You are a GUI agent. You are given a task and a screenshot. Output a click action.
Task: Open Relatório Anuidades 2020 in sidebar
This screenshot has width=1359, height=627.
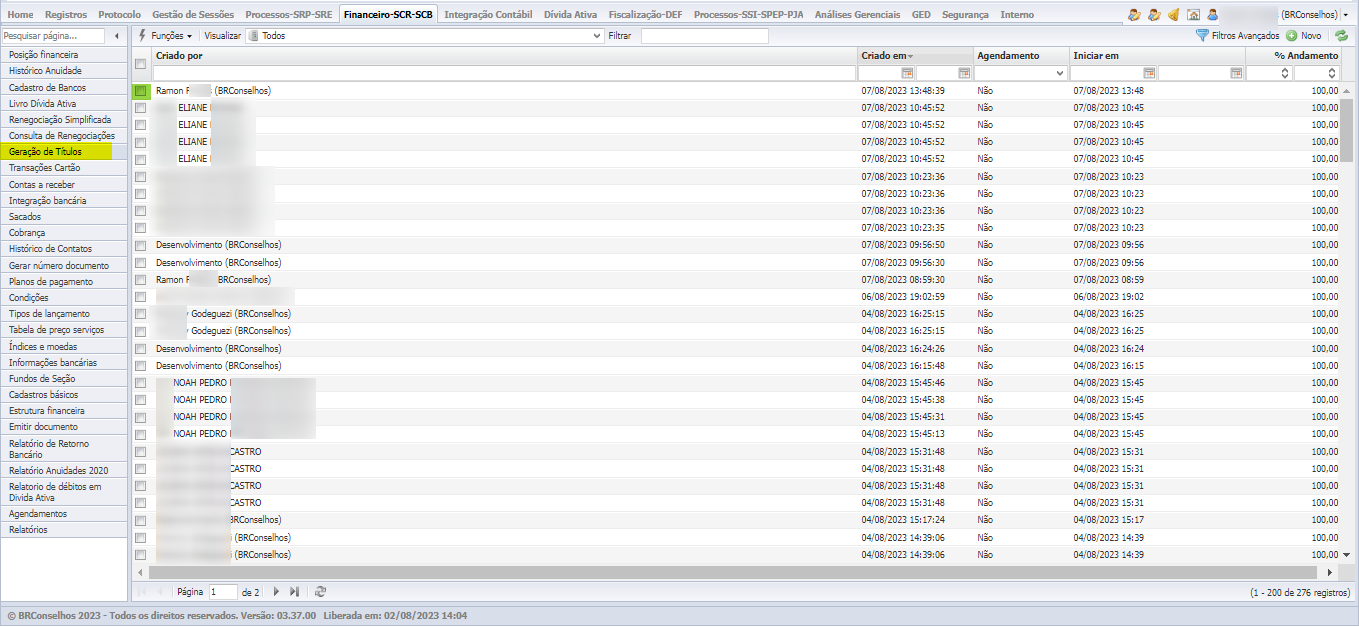pyautogui.click(x=64, y=470)
